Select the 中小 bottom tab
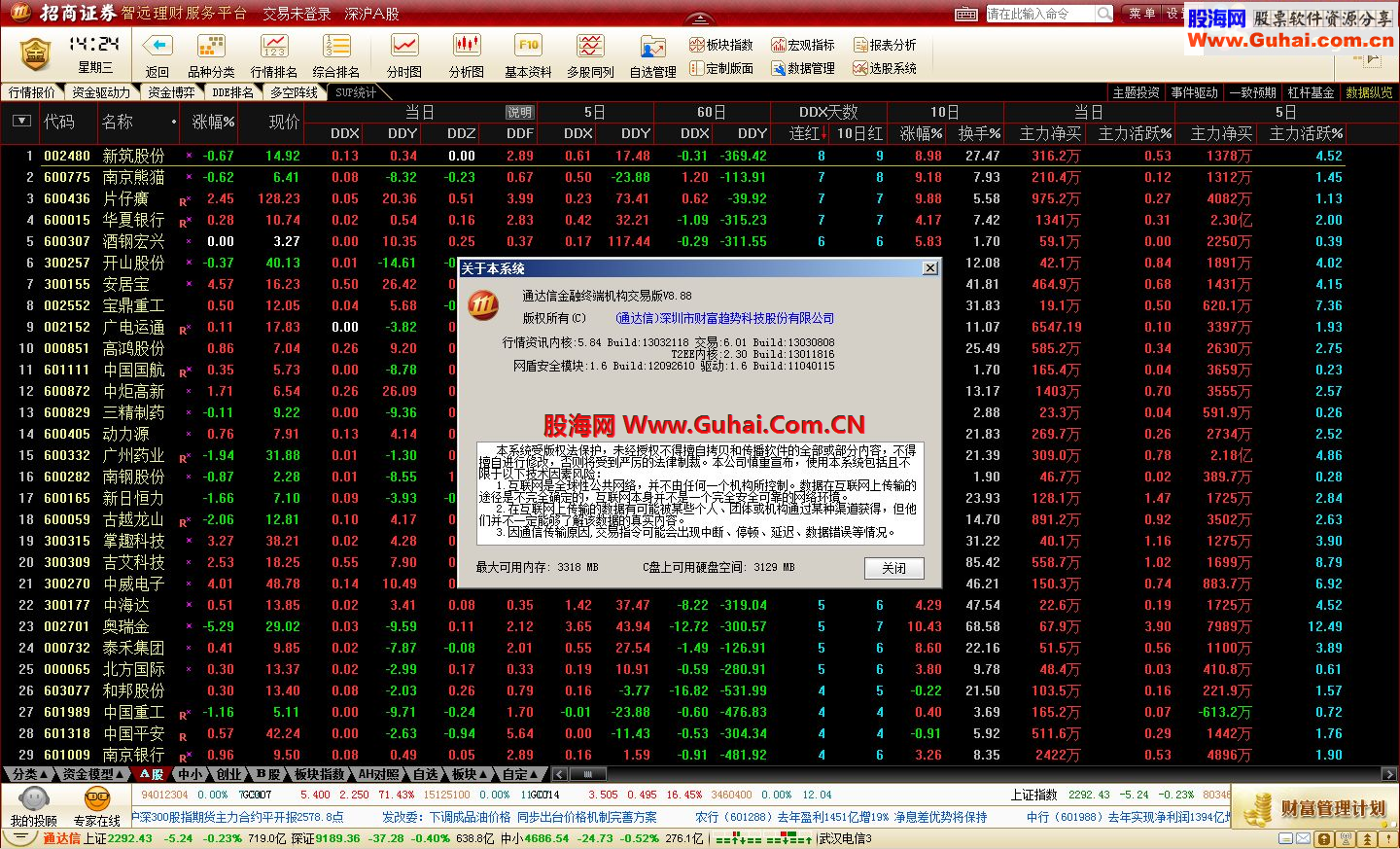Image resolution: width=1400 pixels, height=849 pixels. tap(190, 774)
